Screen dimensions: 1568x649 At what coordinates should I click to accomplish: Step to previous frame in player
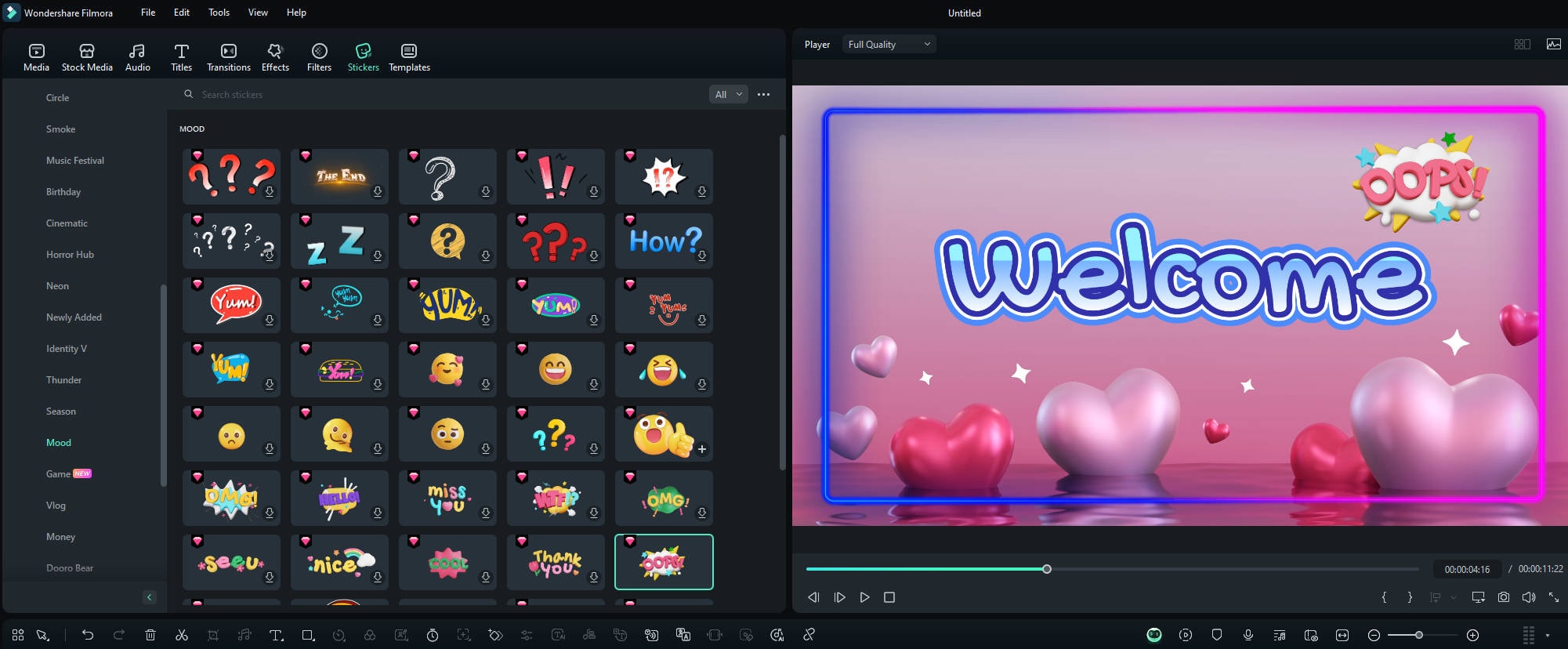click(x=813, y=597)
